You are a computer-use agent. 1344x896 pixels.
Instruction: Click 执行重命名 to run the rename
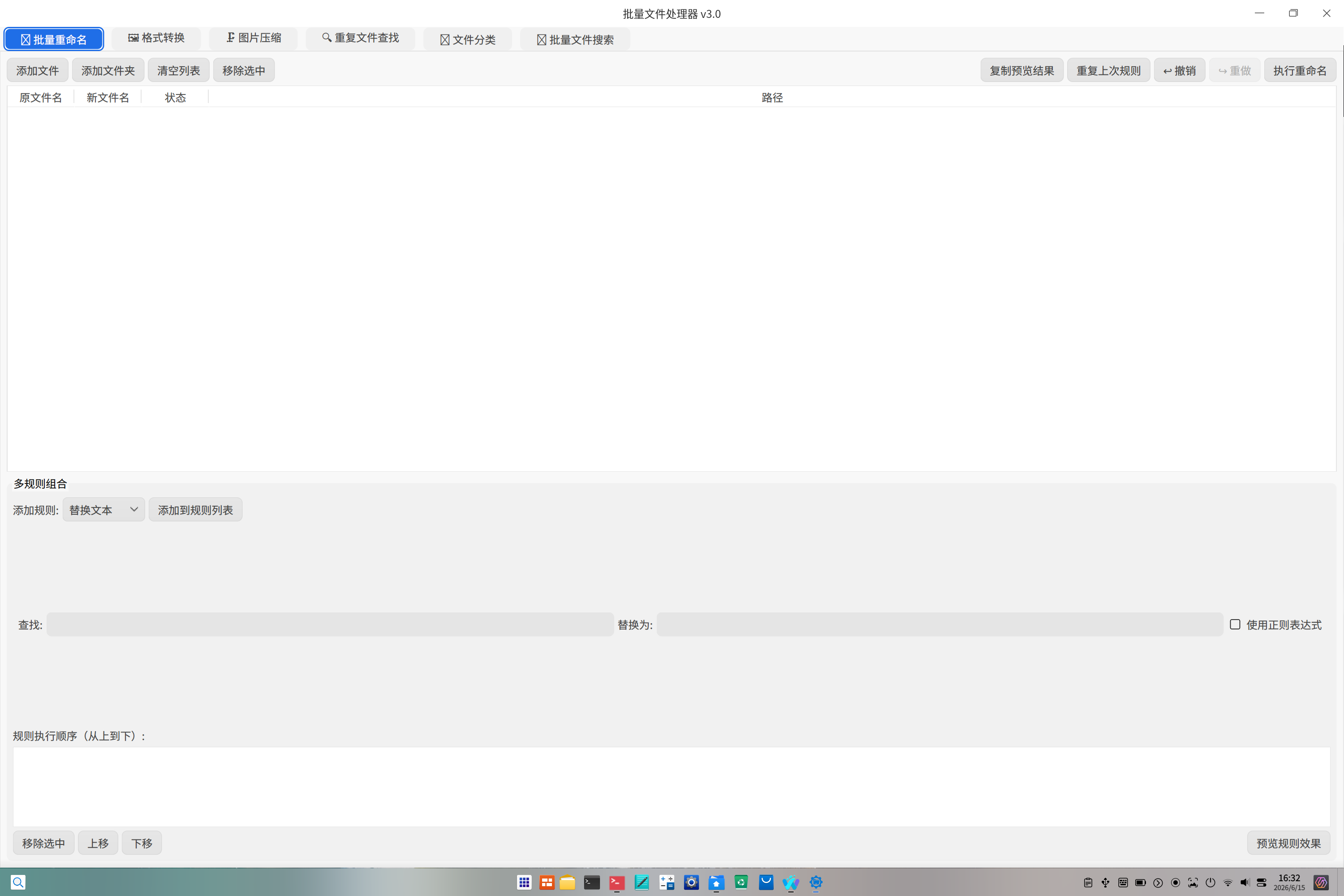click(1300, 70)
